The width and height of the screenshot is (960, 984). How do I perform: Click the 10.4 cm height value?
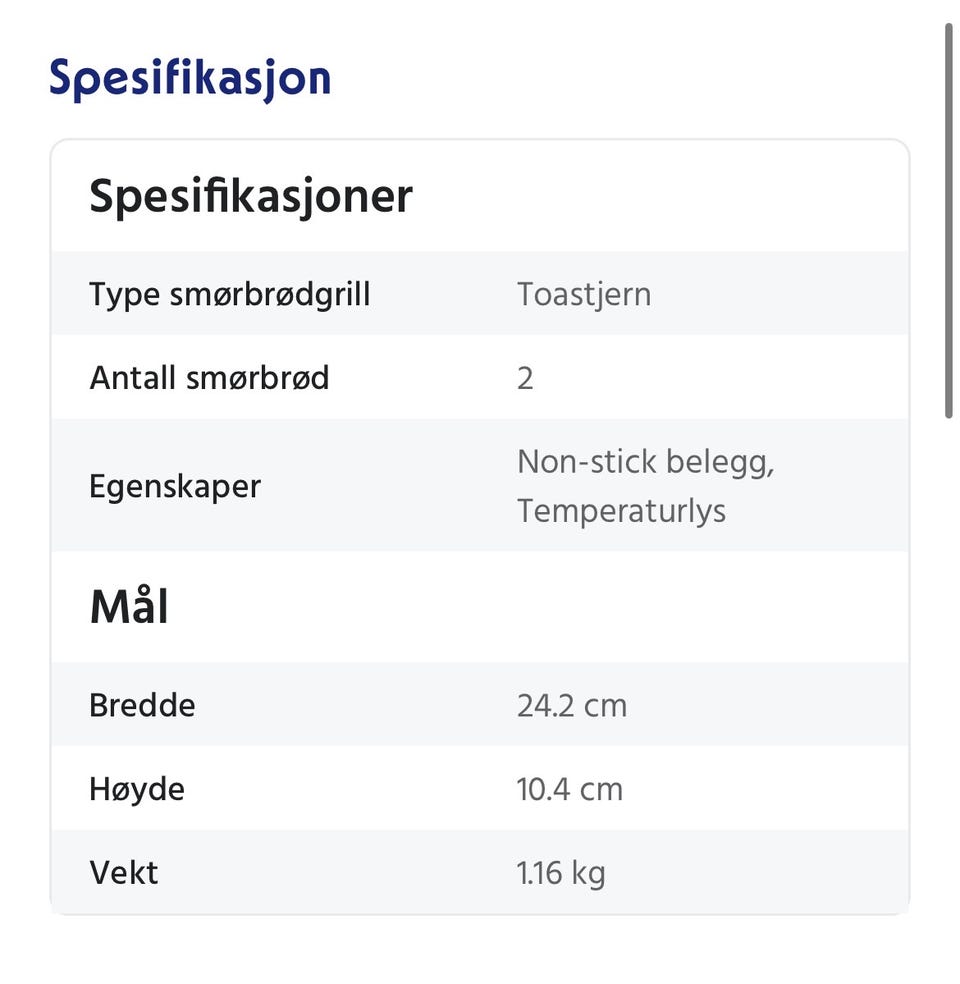point(569,789)
